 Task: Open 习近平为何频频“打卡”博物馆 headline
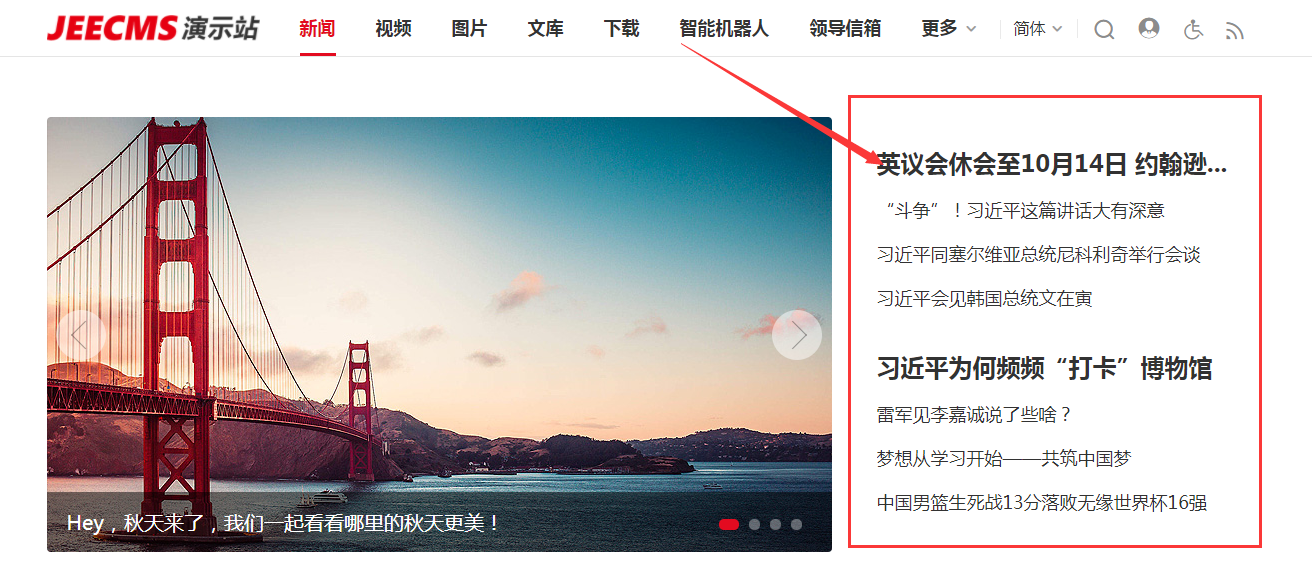1044,368
